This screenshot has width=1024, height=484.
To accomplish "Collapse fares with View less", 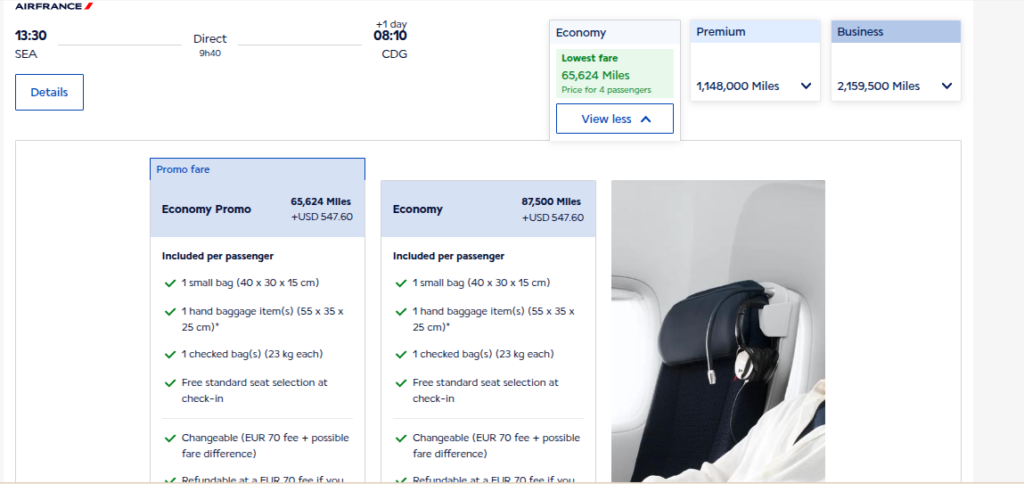I will pyautogui.click(x=614, y=118).
